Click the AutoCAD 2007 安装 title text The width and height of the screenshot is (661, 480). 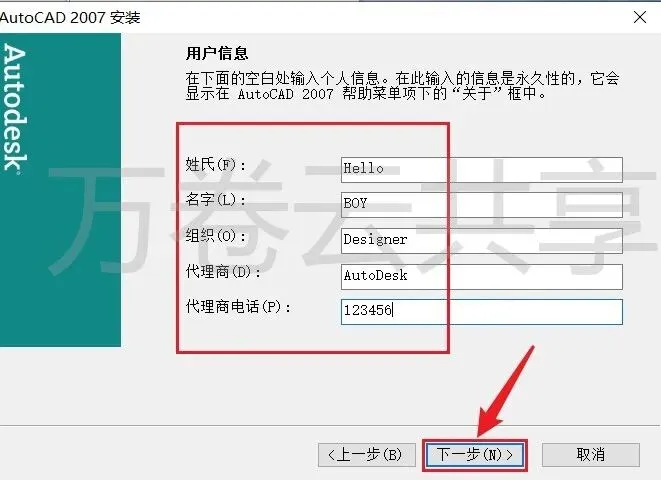click(70, 18)
